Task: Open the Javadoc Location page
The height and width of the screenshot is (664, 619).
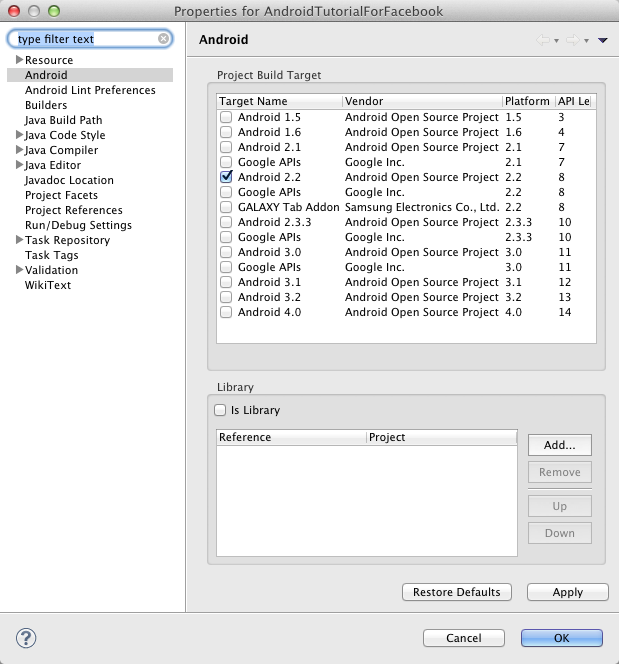Action: [x=69, y=180]
